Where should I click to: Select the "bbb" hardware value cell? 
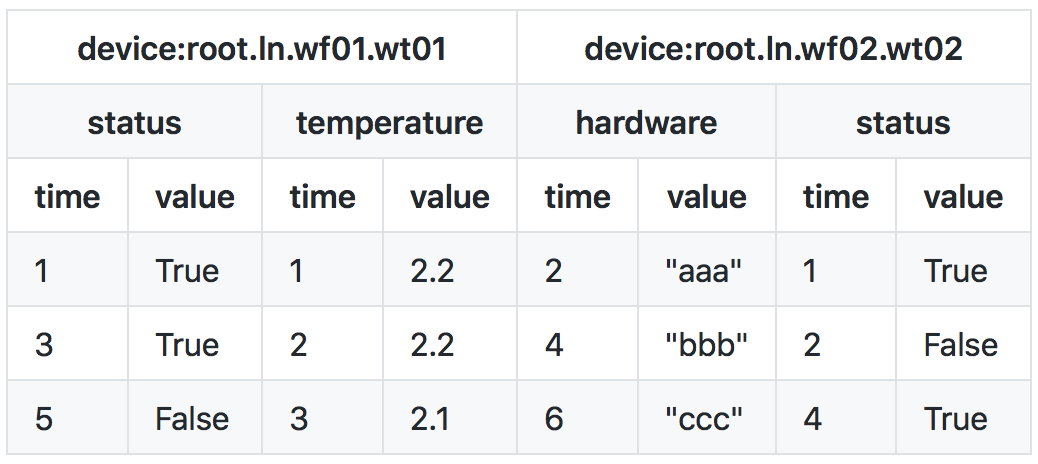click(x=706, y=345)
